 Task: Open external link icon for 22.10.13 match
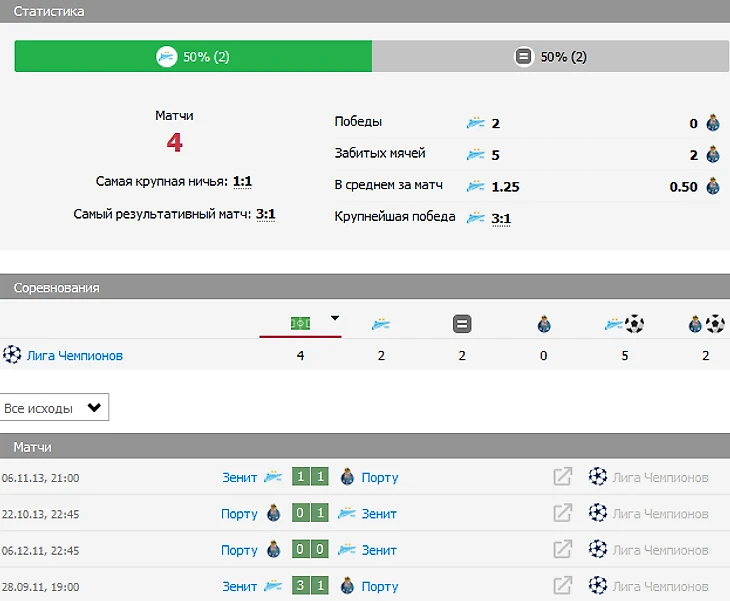pyautogui.click(x=563, y=513)
